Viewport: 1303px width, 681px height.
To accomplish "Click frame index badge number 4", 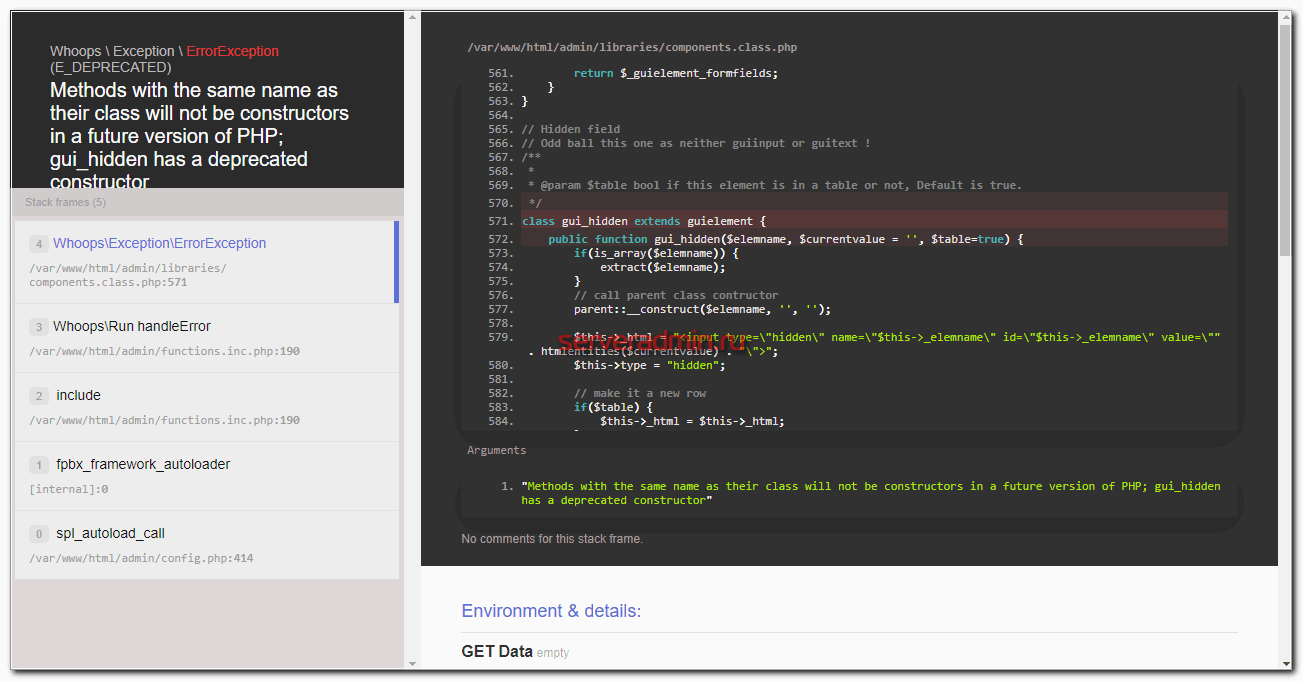I will tap(39, 244).
